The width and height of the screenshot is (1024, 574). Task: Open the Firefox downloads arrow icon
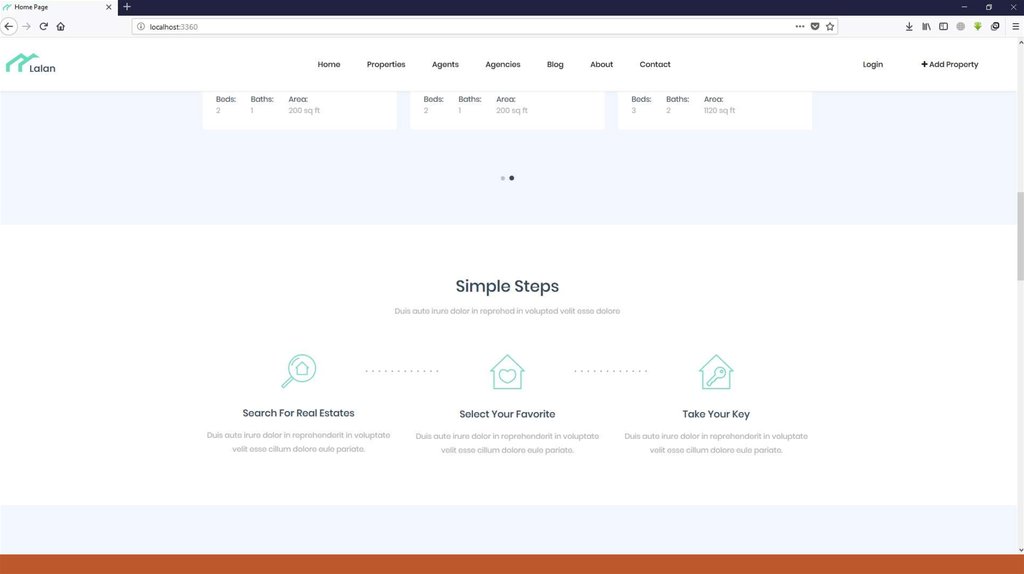pos(909,26)
